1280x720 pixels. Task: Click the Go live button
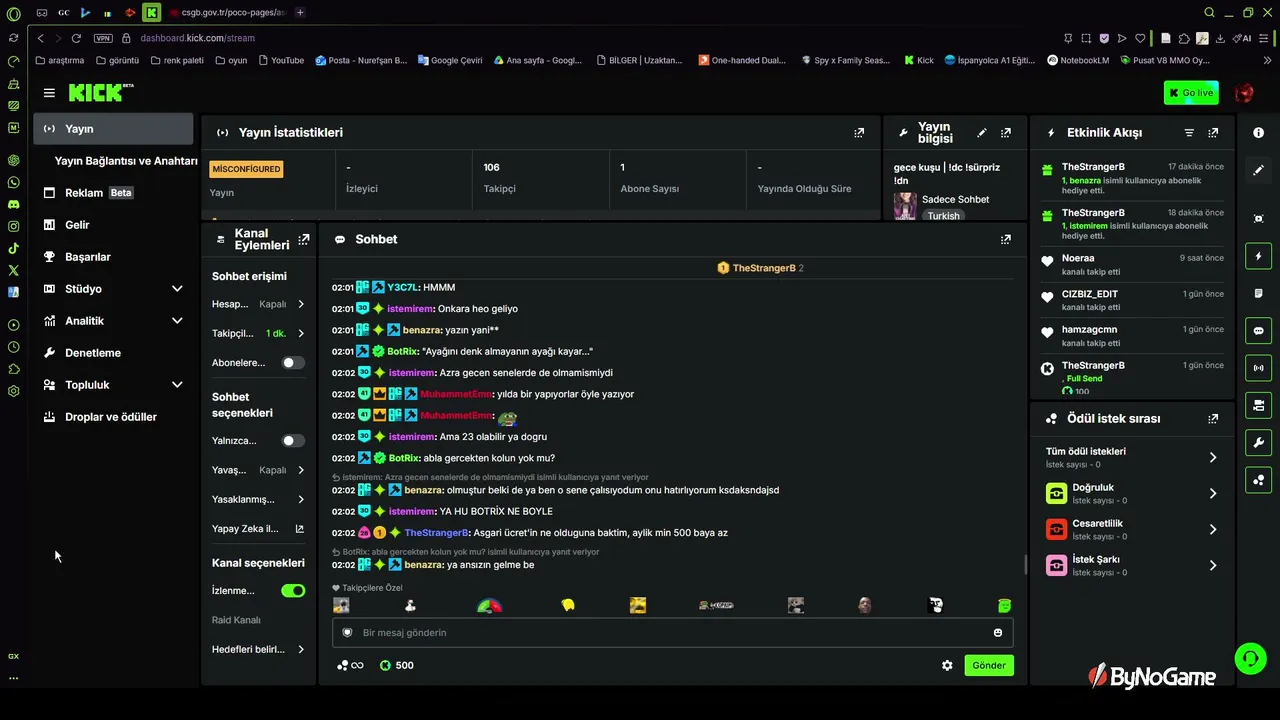coord(1191,93)
